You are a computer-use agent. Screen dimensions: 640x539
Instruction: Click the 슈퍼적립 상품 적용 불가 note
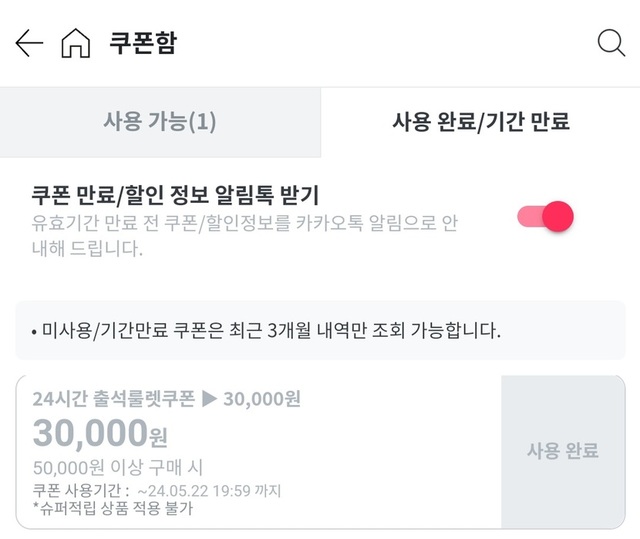(112, 509)
